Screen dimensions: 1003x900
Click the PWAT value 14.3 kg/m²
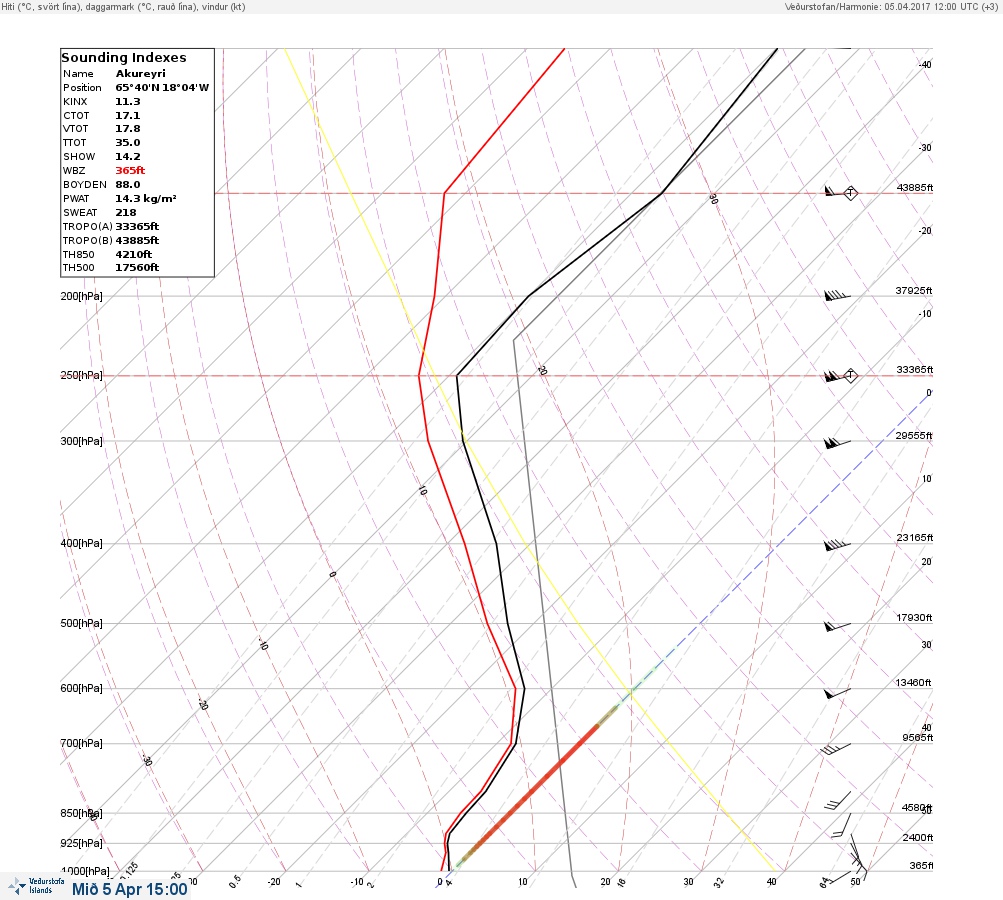pos(146,198)
